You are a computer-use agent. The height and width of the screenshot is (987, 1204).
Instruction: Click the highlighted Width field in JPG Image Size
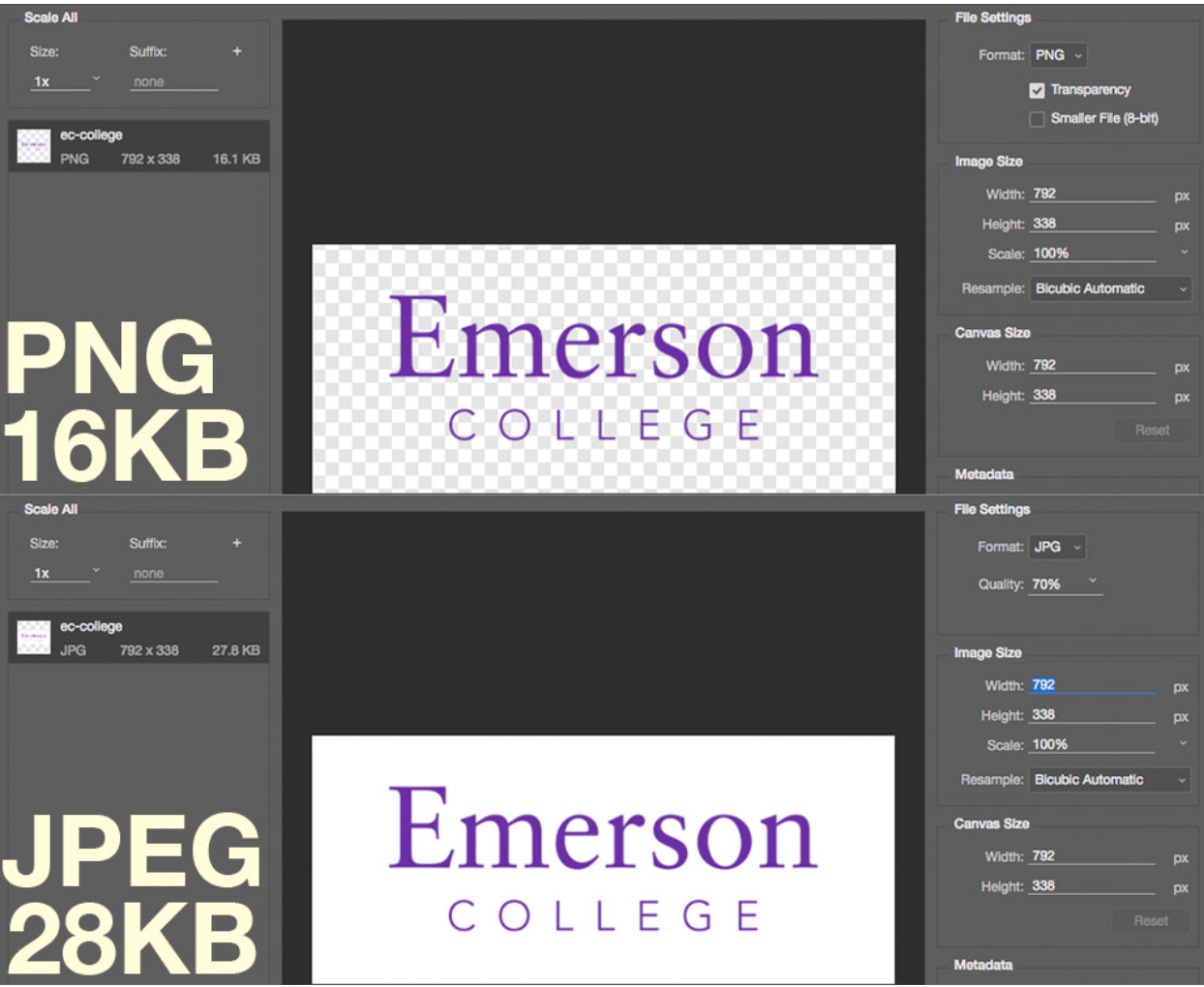[x=1092, y=685]
